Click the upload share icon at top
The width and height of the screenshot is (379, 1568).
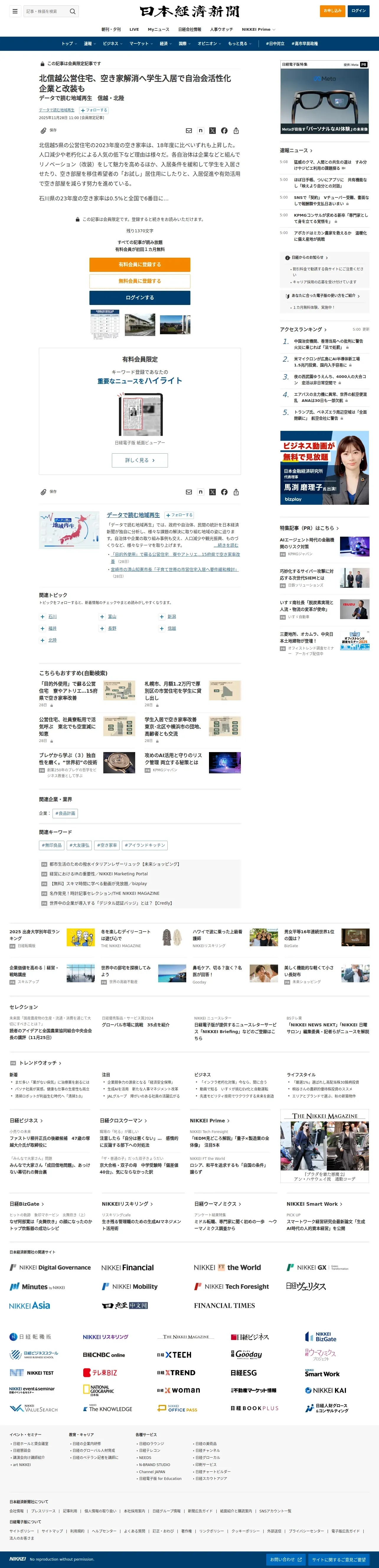(236, 131)
